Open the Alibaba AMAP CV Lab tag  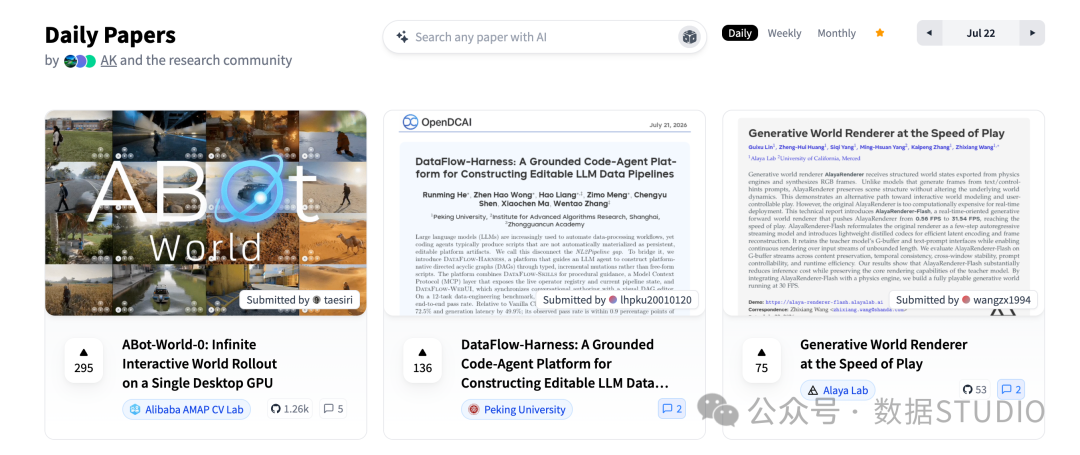187,409
